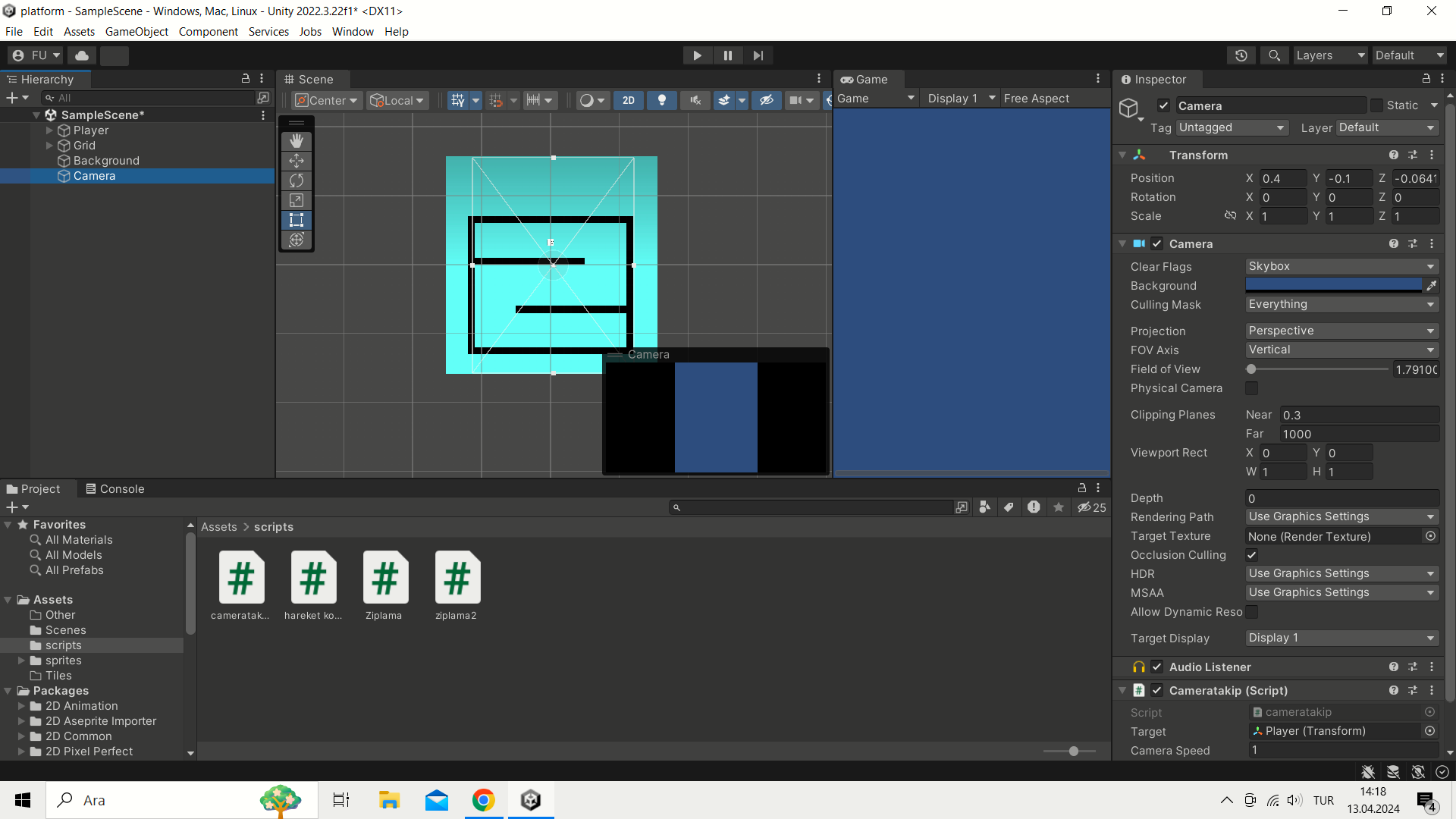Open the Clear Flags dropdown
Screen dimensions: 1456x819
click(x=1341, y=266)
